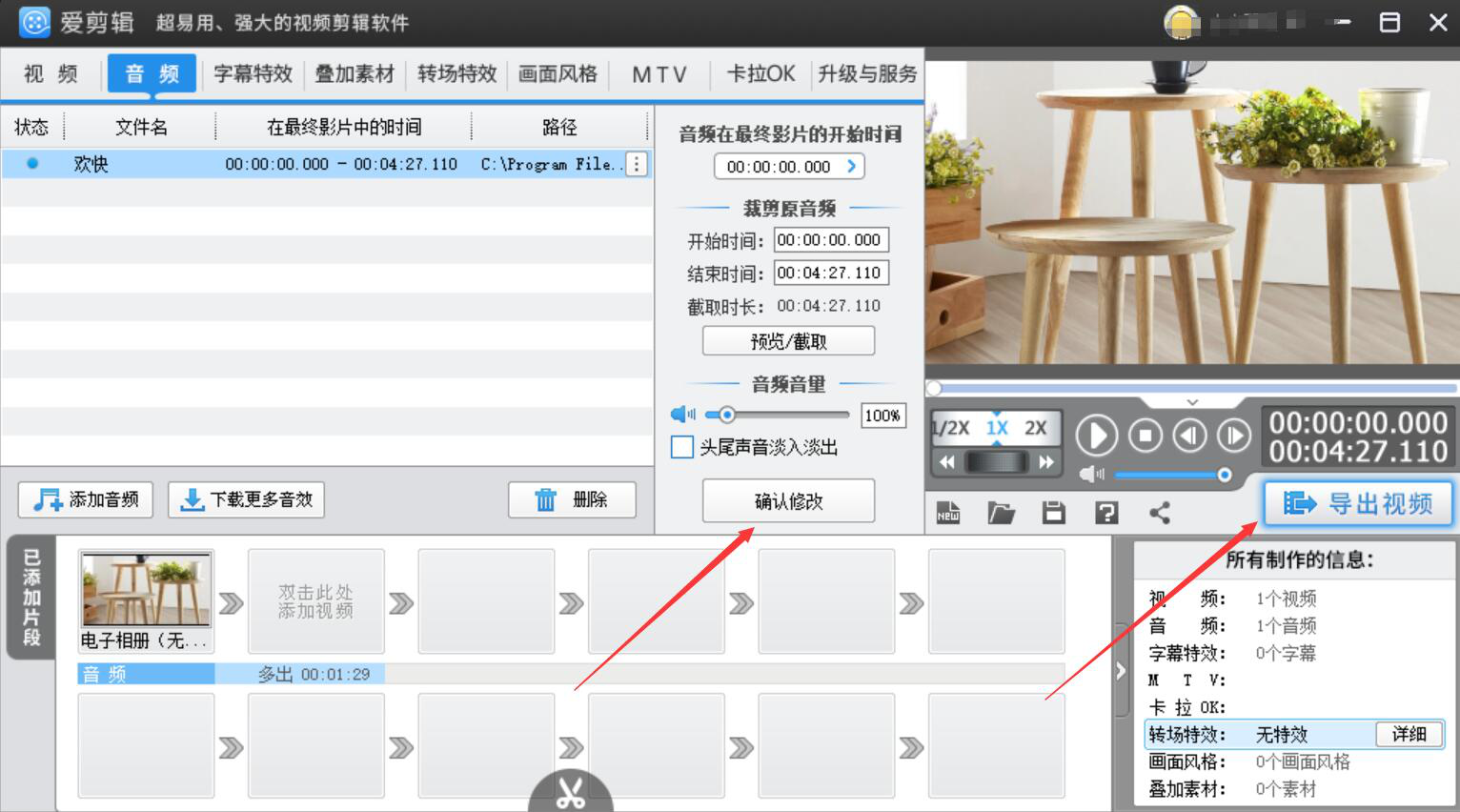Set playback speed to 1X
The image size is (1460, 812).
coord(997,428)
